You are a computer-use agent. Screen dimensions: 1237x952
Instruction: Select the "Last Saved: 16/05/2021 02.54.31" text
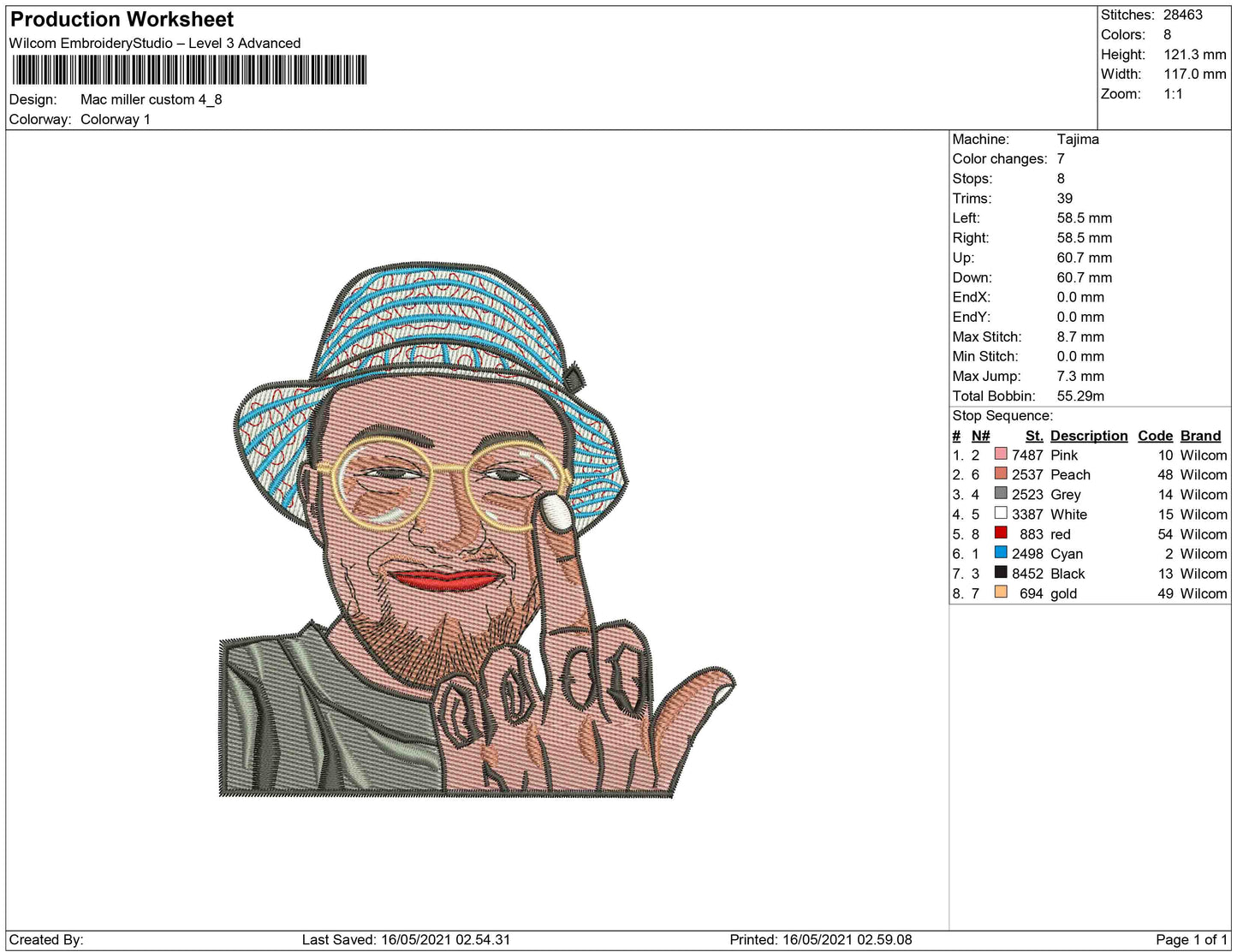(x=406, y=940)
